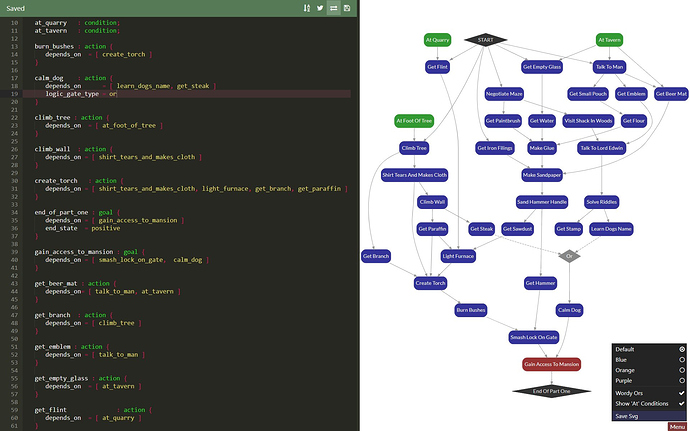This screenshot has height=431, width=690.
Task: Select the Talk To Lord Edwin node
Action: (602, 148)
